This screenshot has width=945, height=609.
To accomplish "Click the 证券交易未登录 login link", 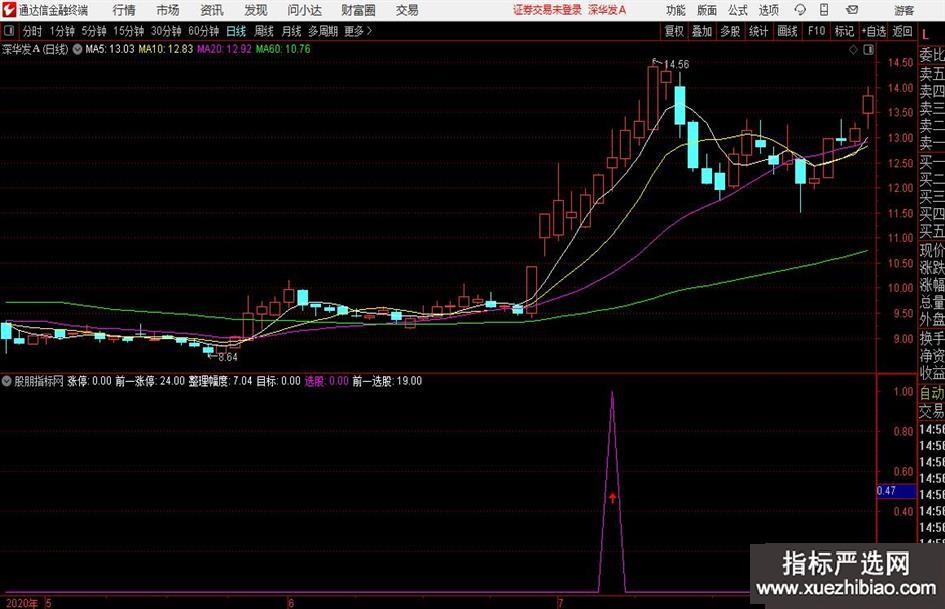I will pyautogui.click(x=547, y=10).
